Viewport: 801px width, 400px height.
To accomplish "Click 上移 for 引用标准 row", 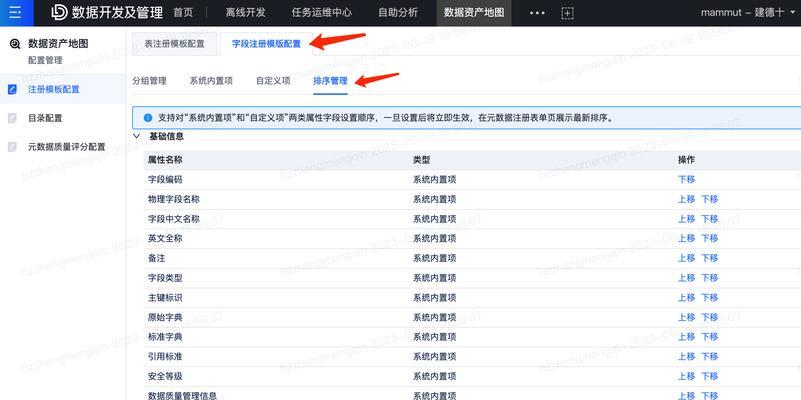I will tap(686, 357).
